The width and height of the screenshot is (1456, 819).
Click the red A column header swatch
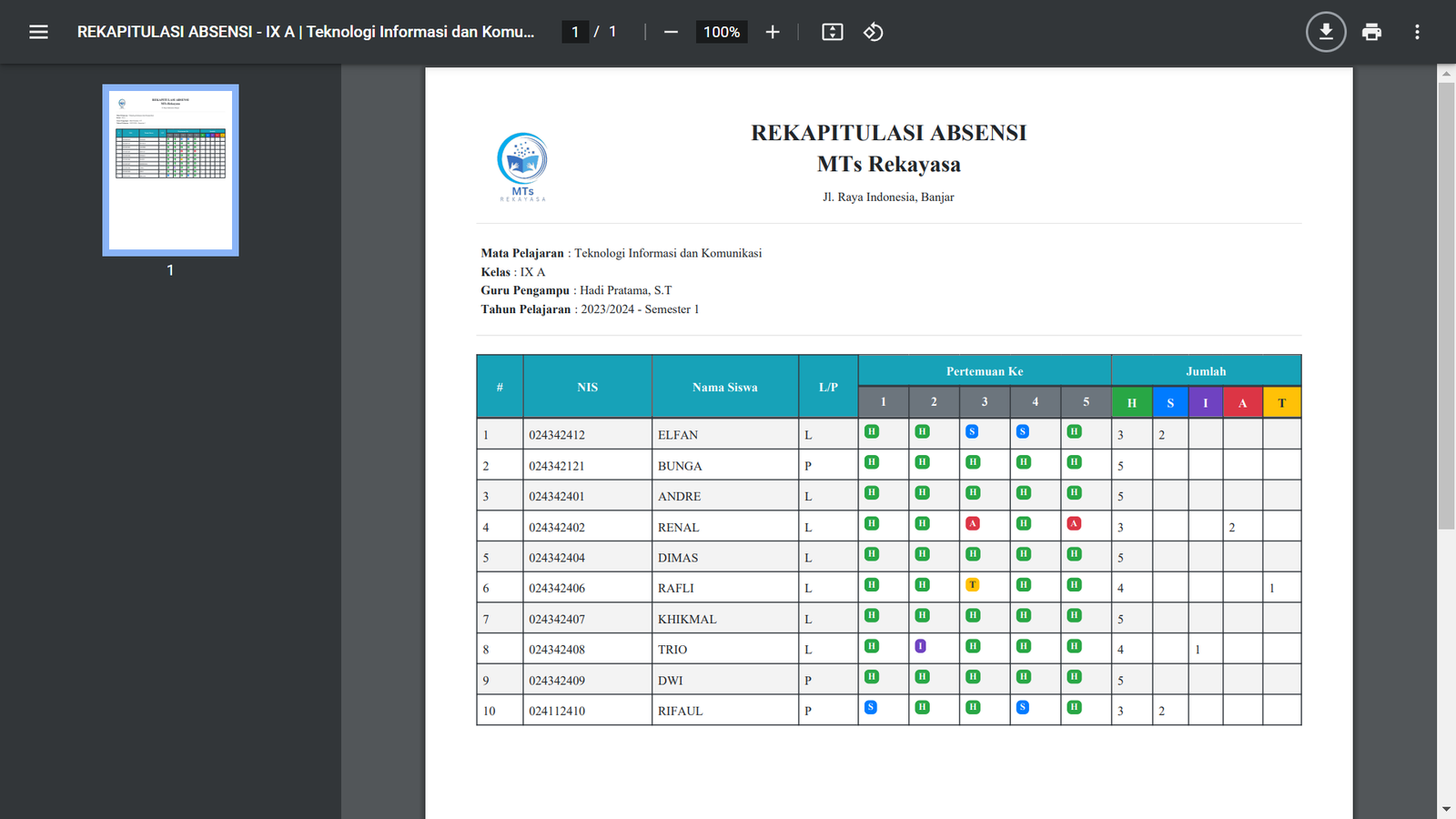tap(1242, 402)
